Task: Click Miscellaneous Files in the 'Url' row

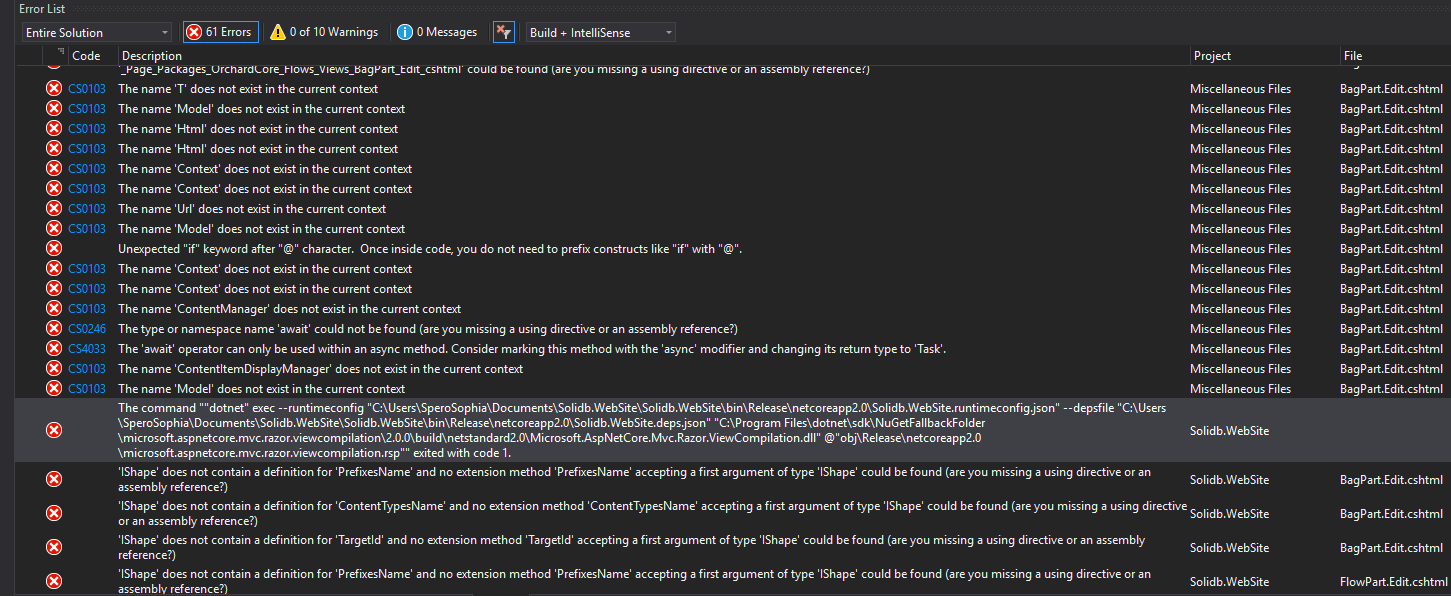Action: pos(1240,209)
